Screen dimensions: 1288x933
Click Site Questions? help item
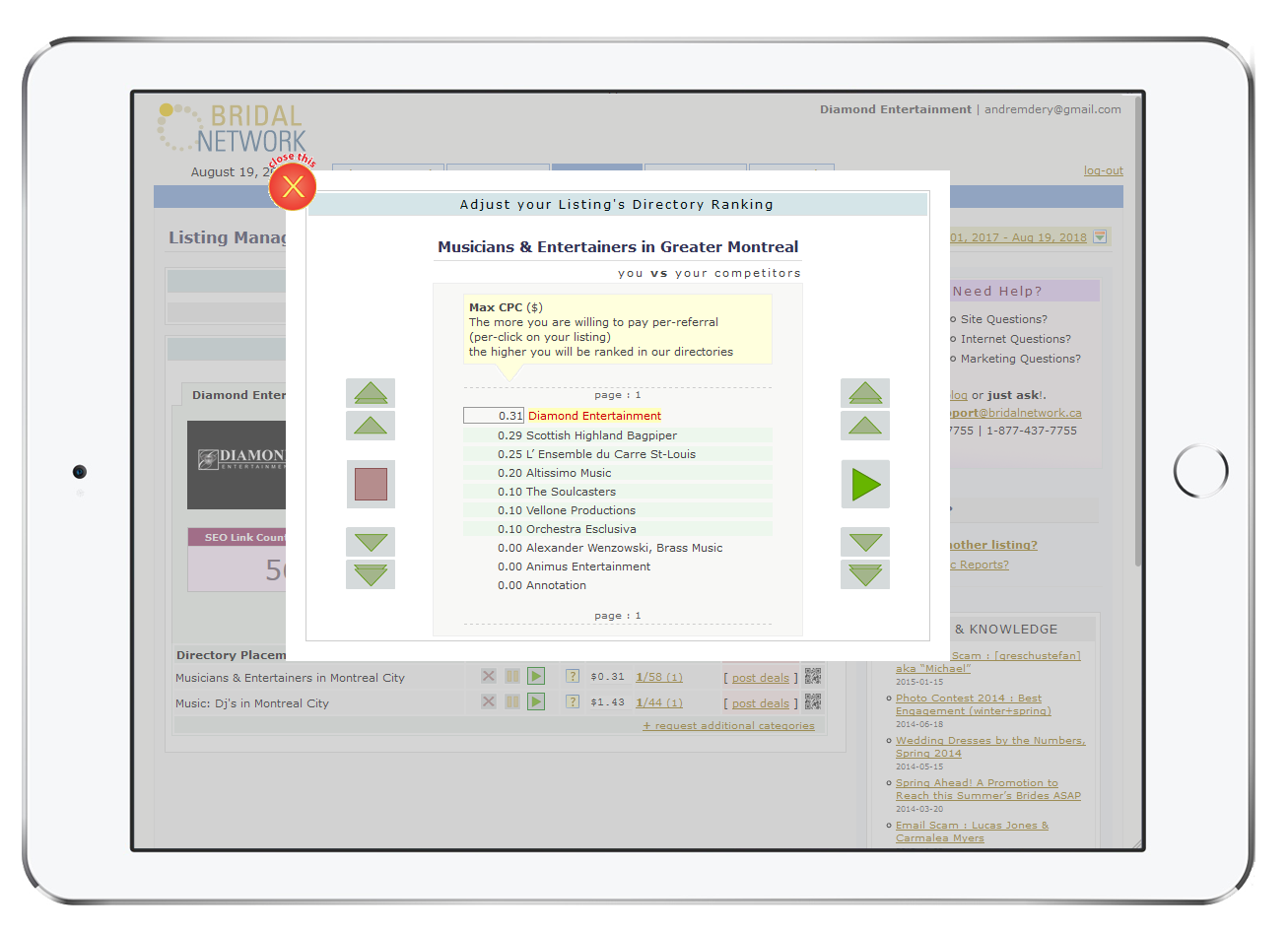pos(1003,319)
